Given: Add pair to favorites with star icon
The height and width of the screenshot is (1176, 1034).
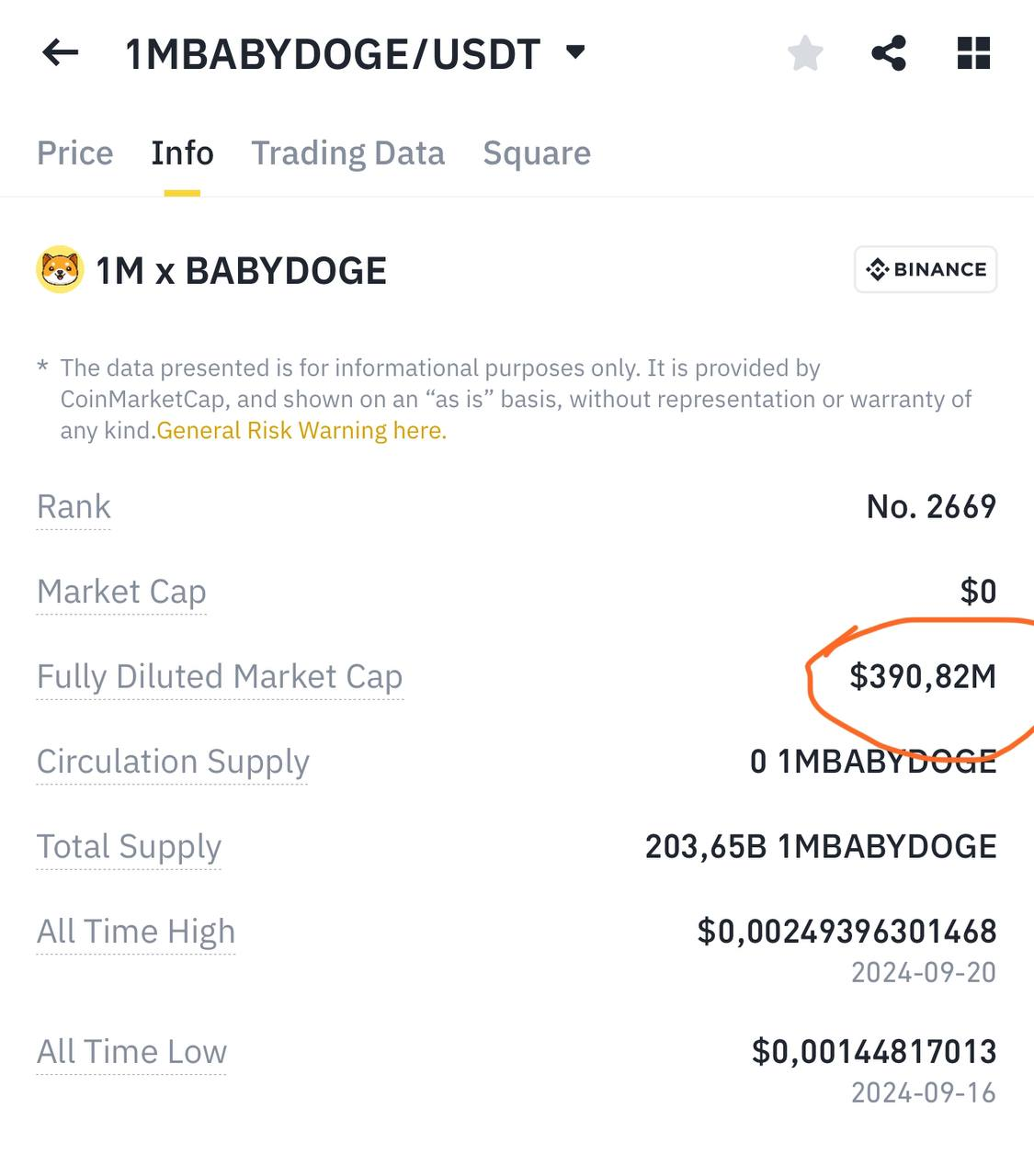Looking at the screenshot, I should tap(805, 53).
